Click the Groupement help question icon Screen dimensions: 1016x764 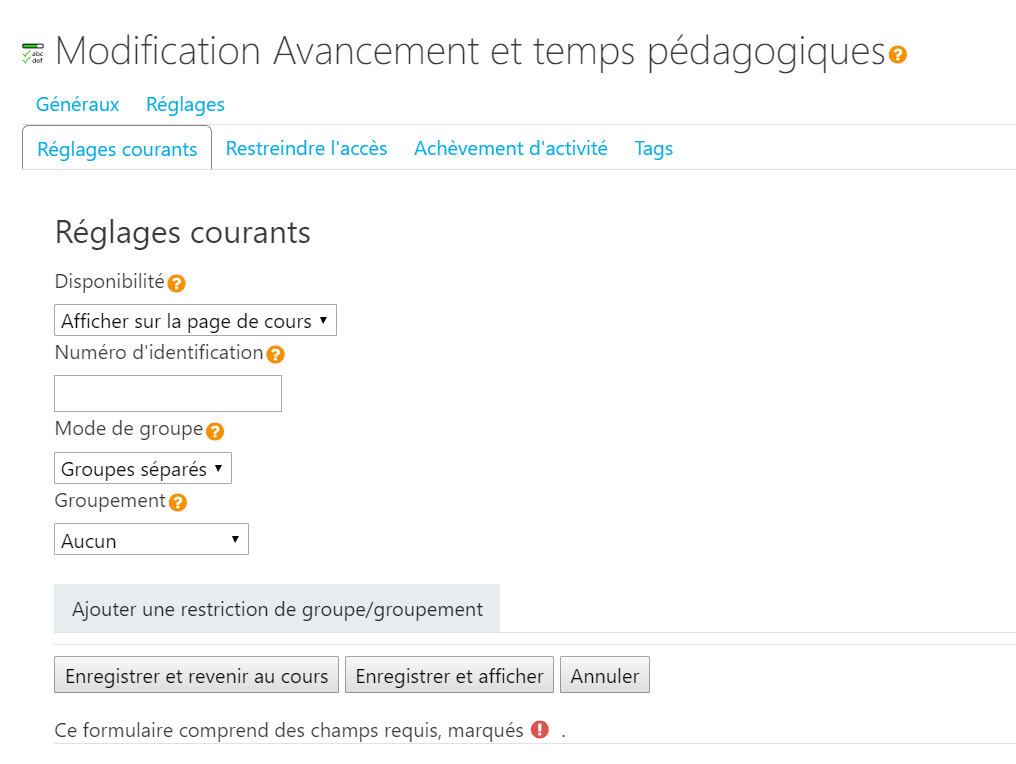178,502
